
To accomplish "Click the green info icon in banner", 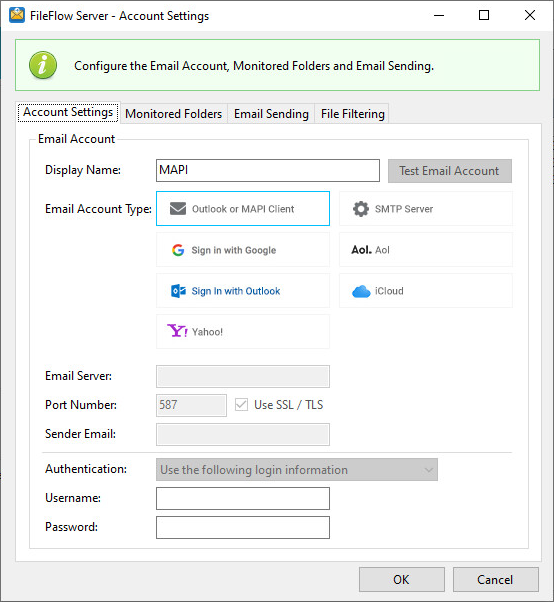I will pos(43,65).
